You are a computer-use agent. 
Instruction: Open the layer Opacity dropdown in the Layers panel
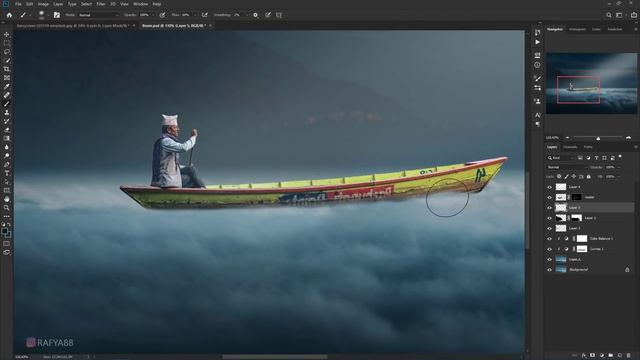(x=618, y=167)
